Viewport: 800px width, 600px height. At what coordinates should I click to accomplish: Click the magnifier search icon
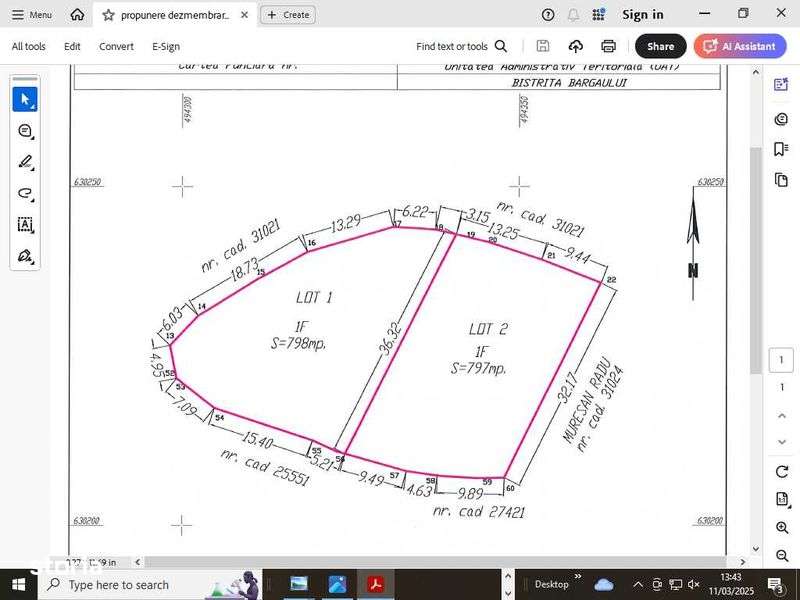click(501, 46)
